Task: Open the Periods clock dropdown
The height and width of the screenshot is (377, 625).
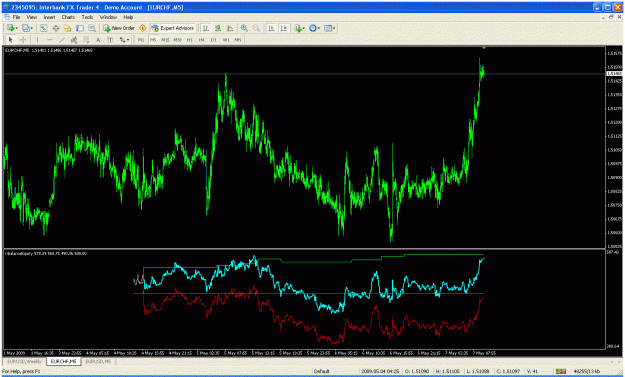Action: point(314,28)
